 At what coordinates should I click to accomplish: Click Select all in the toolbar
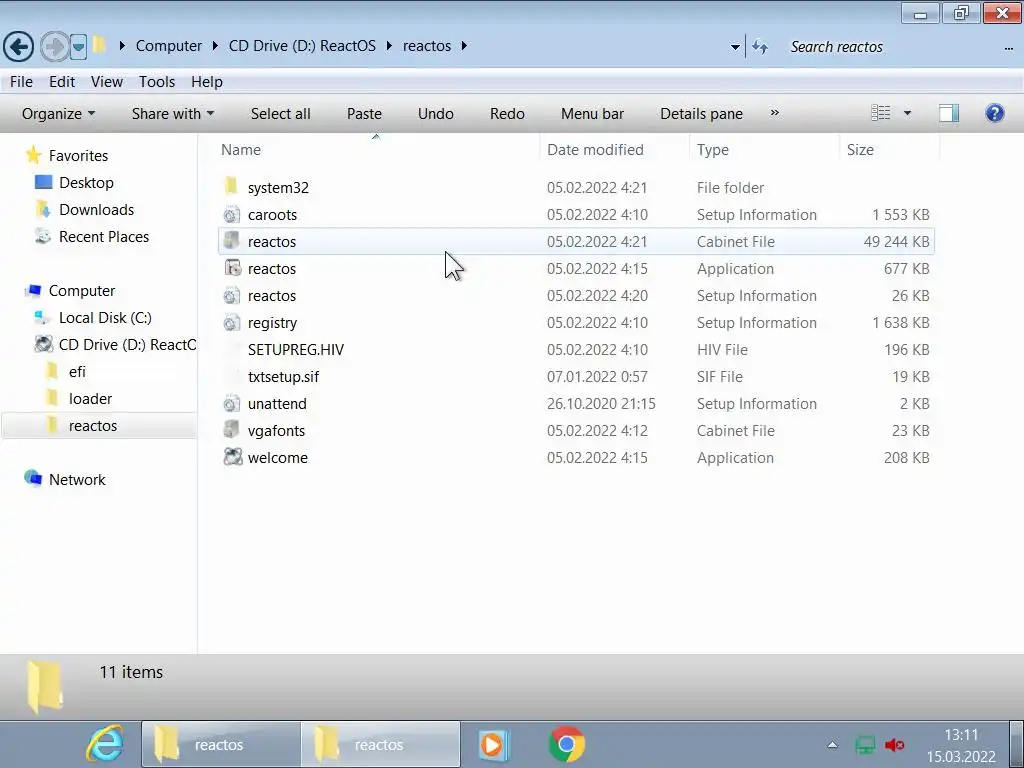tap(281, 114)
